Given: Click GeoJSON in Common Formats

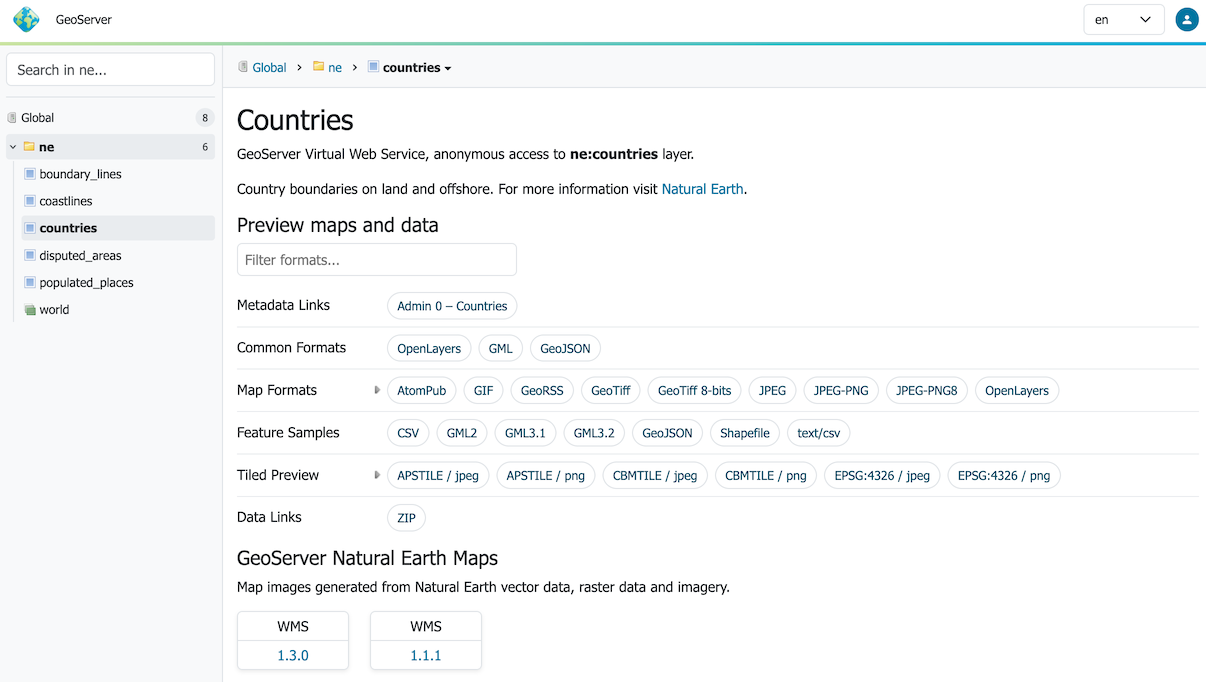Looking at the screenshot, I should tap(565, 349).
